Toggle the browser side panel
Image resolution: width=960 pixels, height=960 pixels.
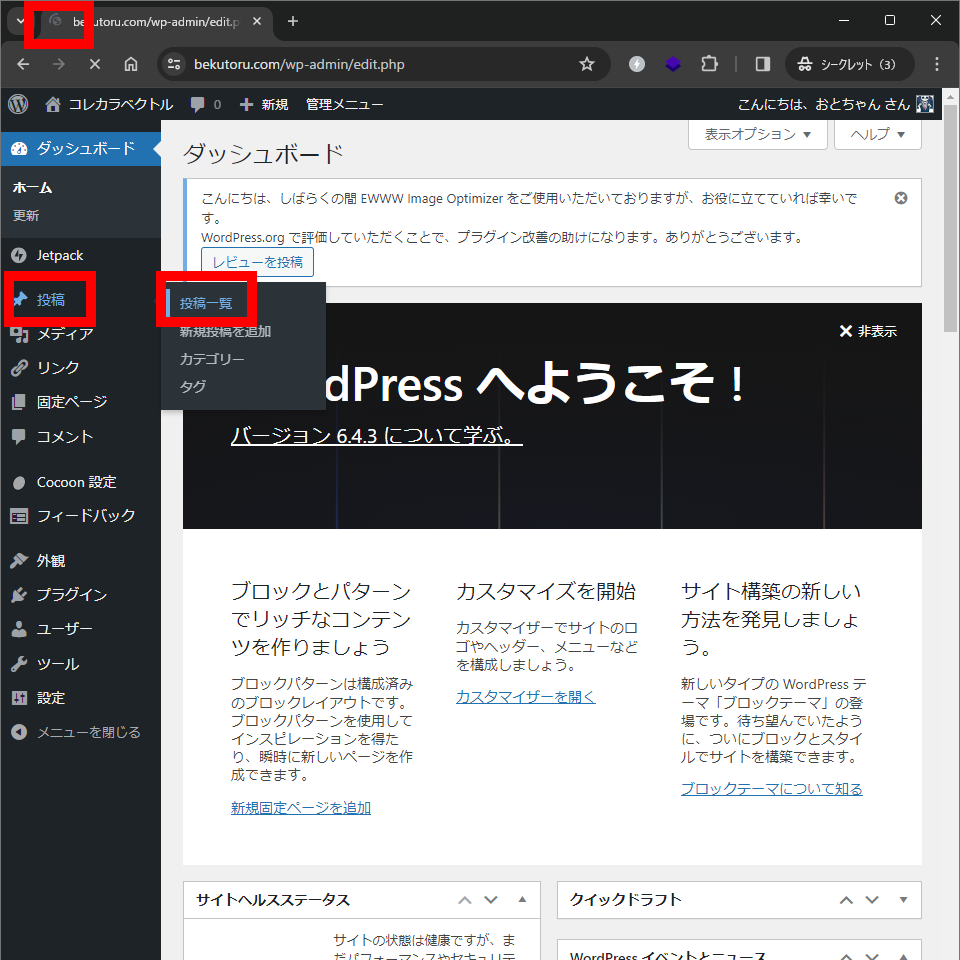coord(763,64)
